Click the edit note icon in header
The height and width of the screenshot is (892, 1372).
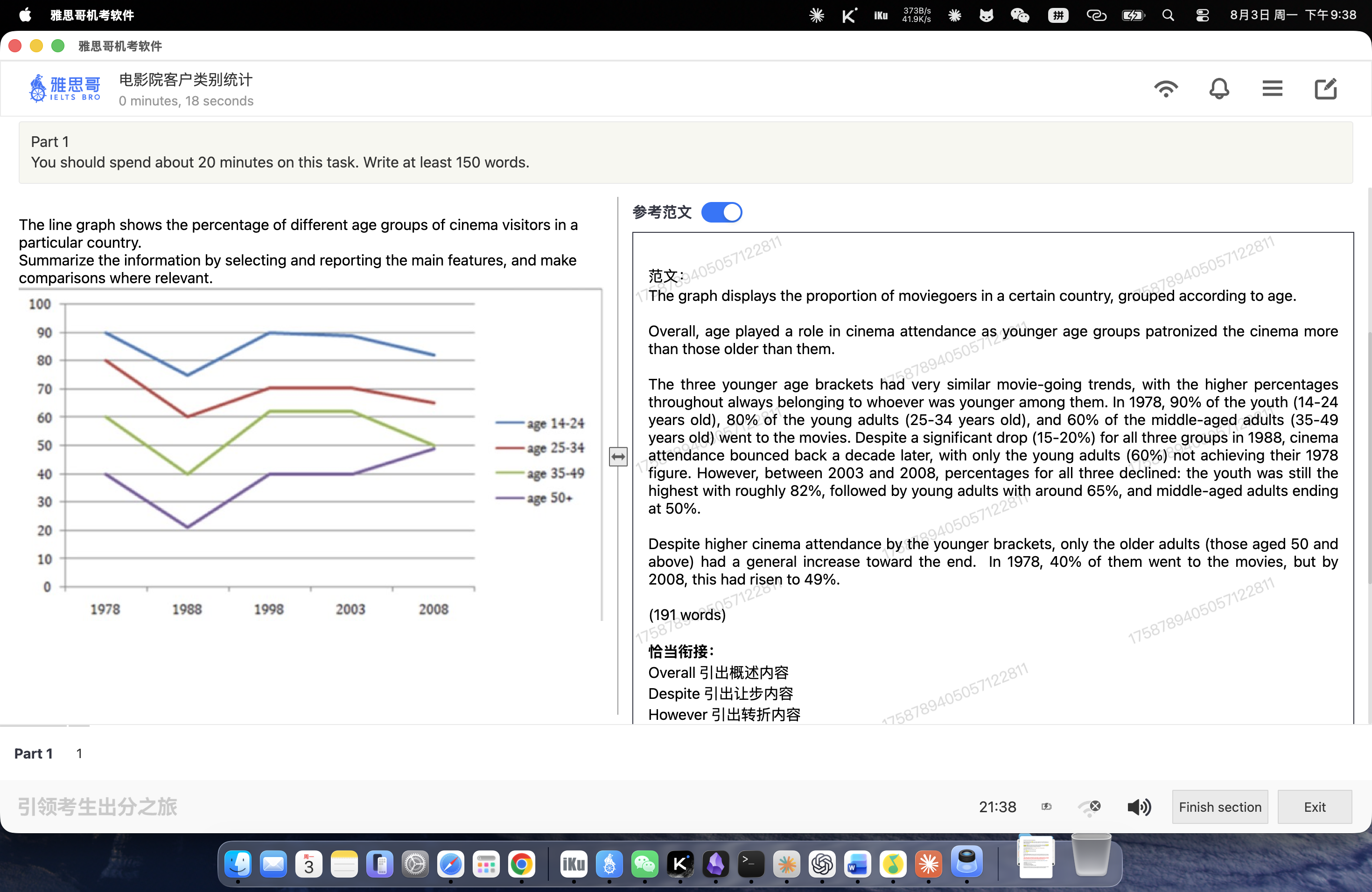coord(1325,89)
